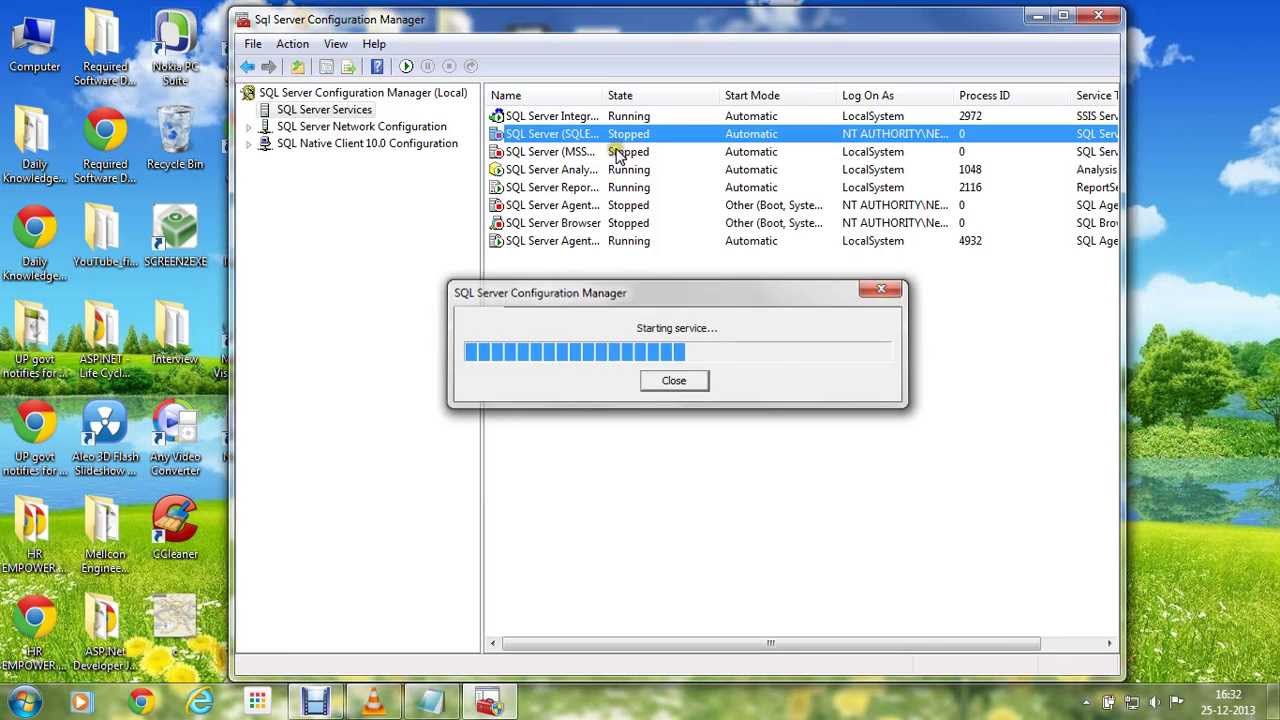Click Process ID value 4932
1280x720 pixels.
[x=970, y=241]
